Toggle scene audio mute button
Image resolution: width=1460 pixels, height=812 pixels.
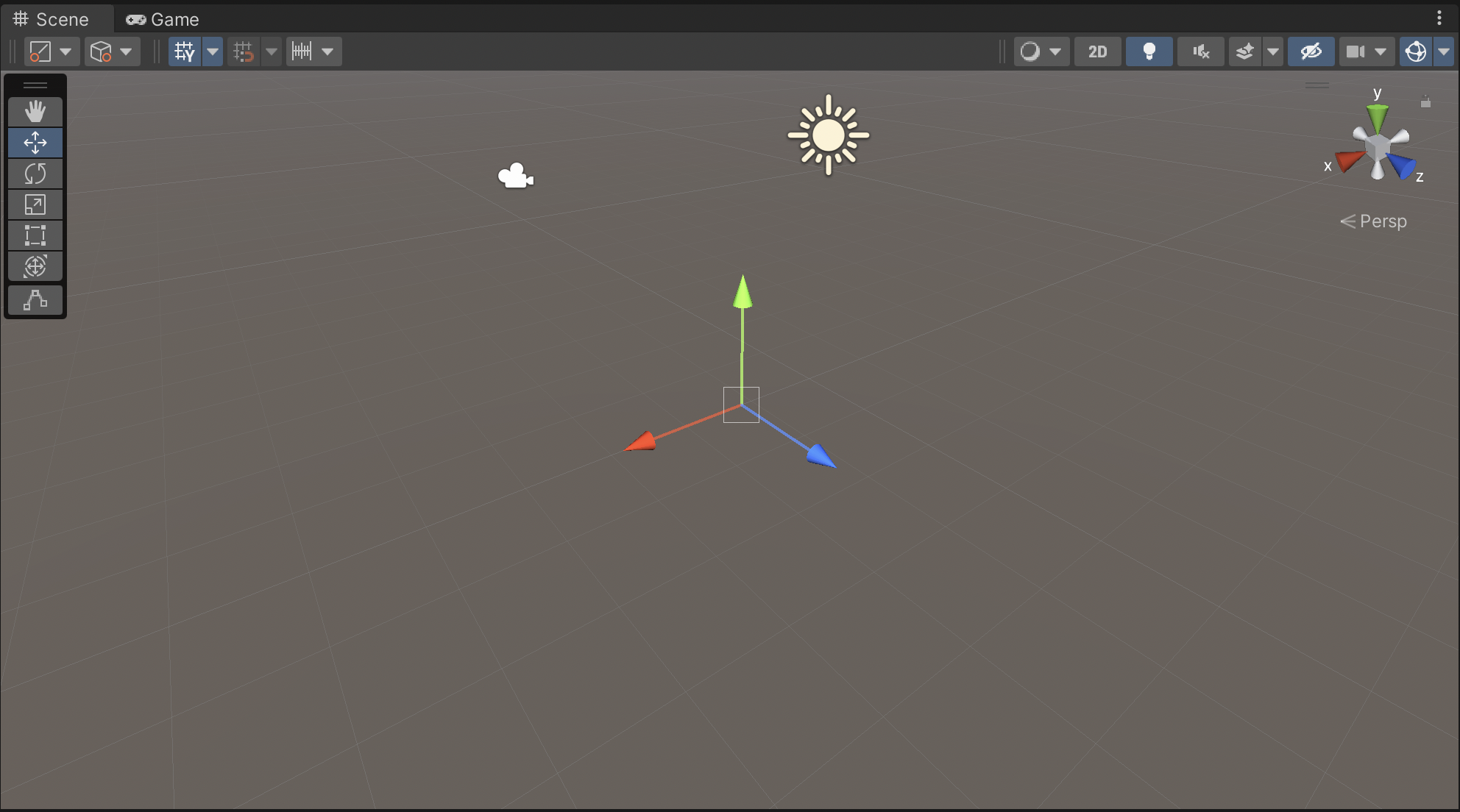click(x=1200, y=51)
